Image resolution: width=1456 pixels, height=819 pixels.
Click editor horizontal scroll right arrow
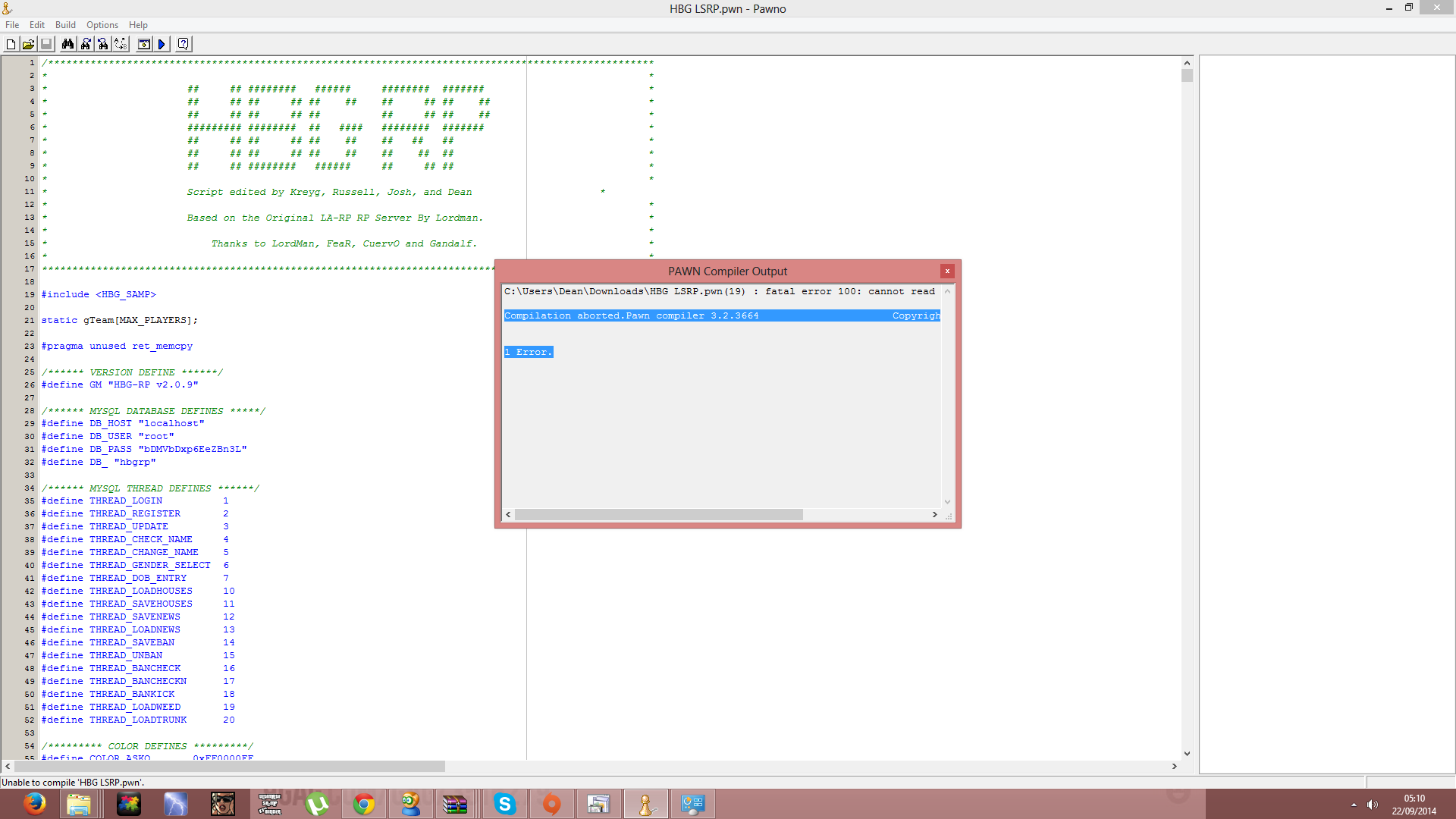tap(1174, 767)
